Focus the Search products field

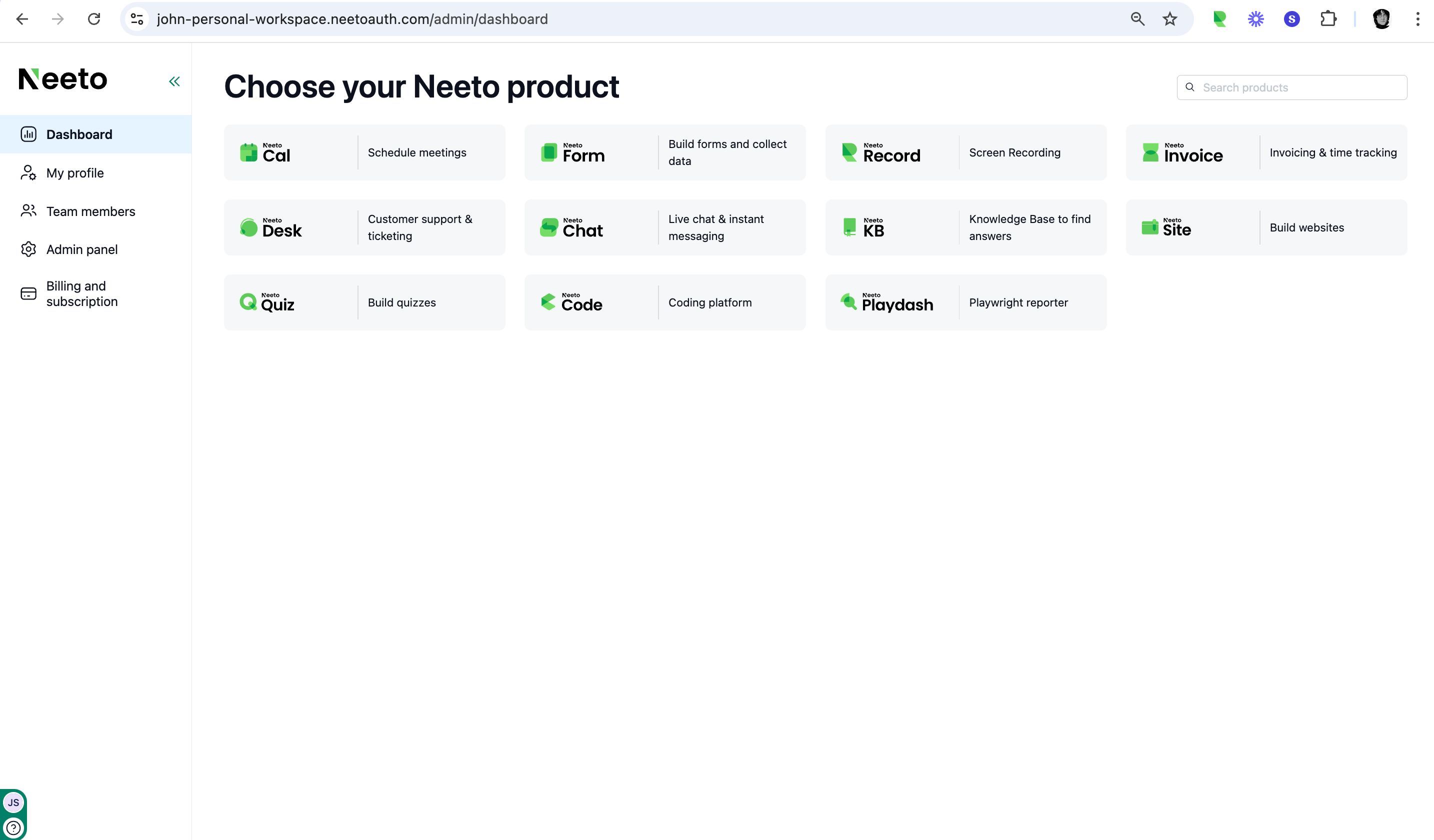pos(1291,87)
